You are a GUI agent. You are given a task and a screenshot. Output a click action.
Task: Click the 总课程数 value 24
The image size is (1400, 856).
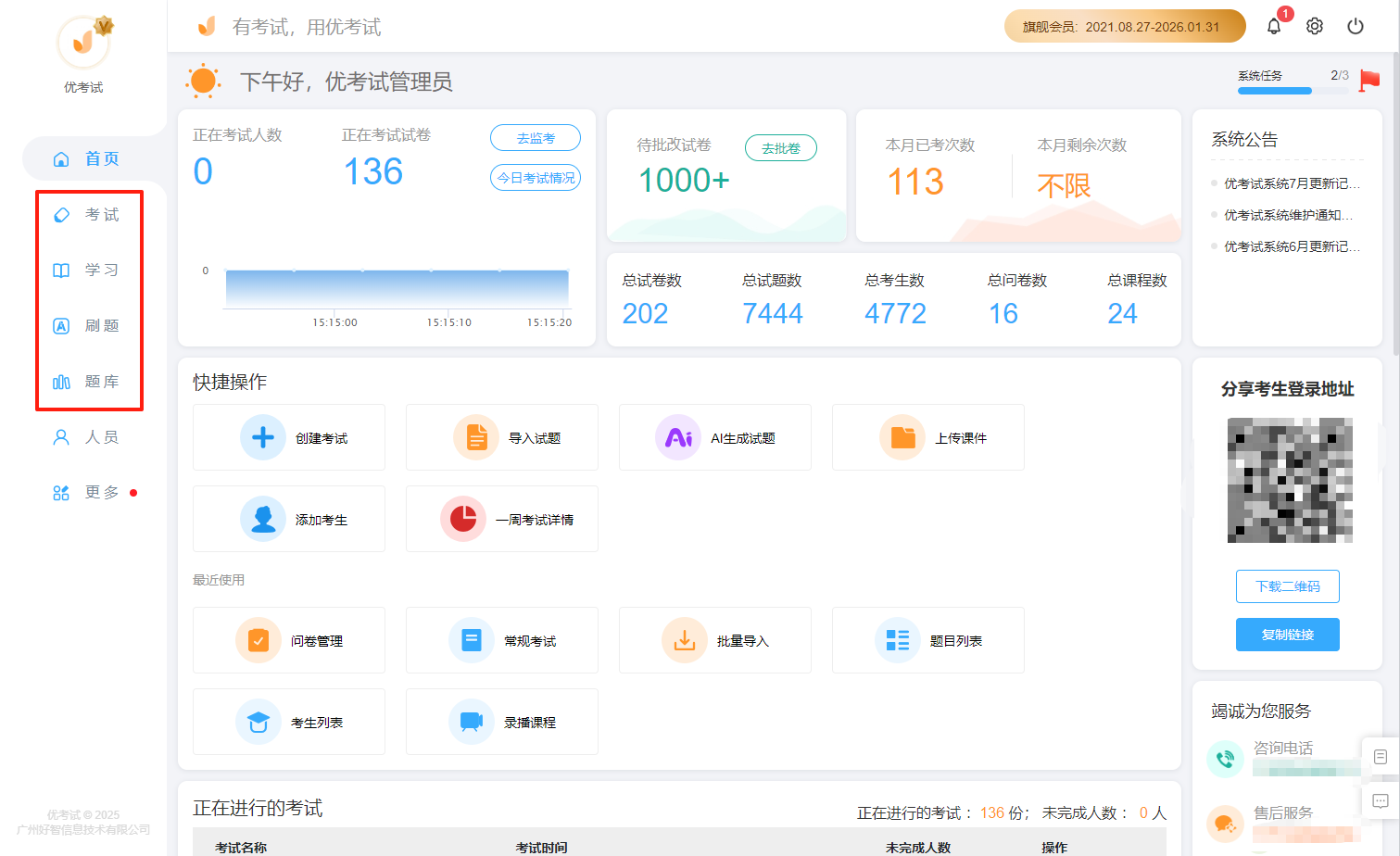(x=1122, y=314)
